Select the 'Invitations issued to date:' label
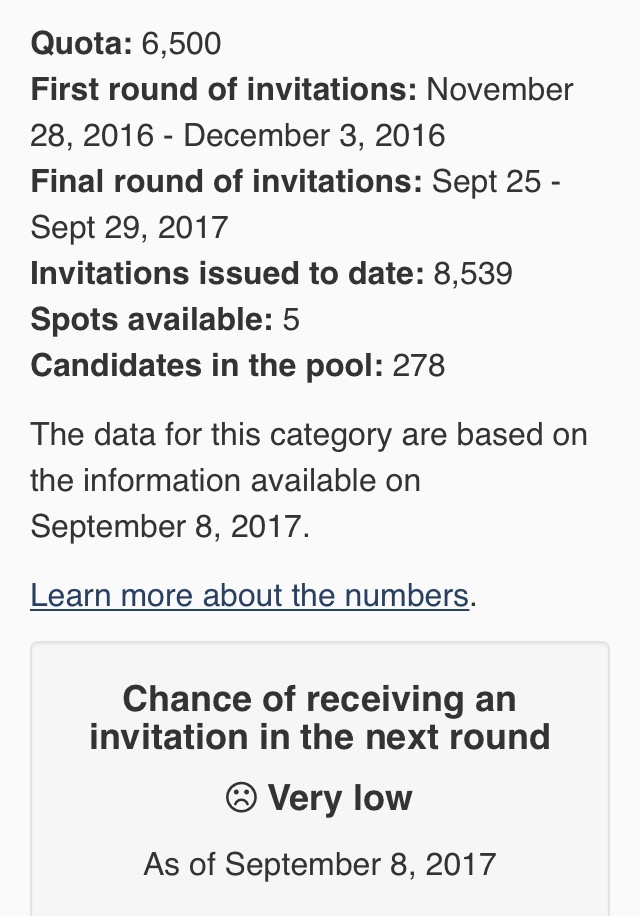Viewport: 640px width, 916px height. 228,273
